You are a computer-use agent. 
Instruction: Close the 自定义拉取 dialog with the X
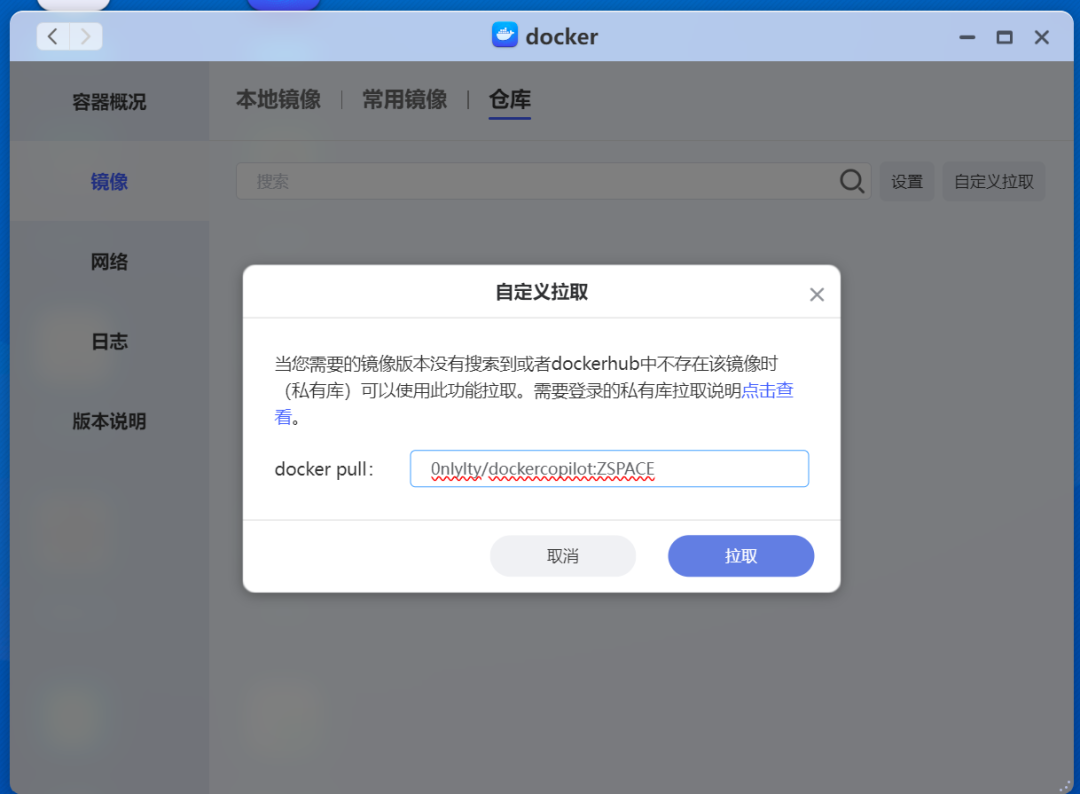pyautogui.click(x=816, y=294)
